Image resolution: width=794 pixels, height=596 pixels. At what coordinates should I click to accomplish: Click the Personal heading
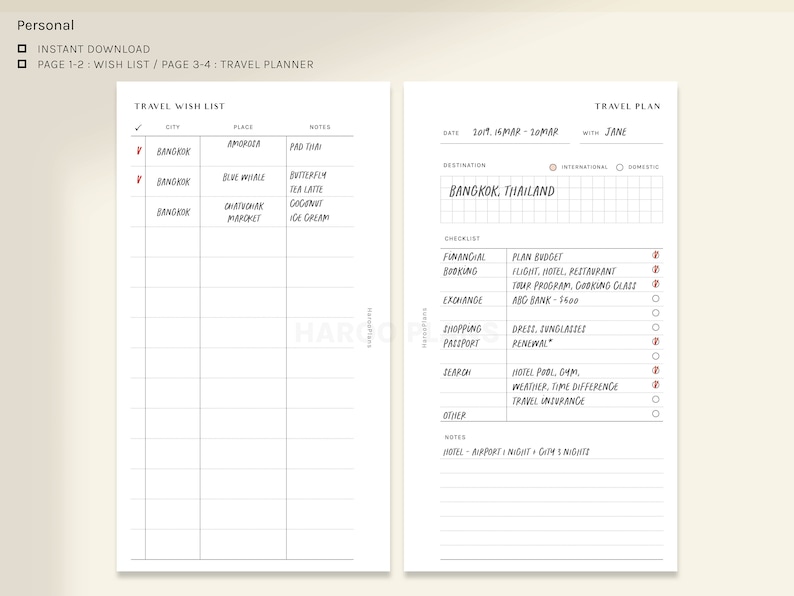tap(46, 25)
